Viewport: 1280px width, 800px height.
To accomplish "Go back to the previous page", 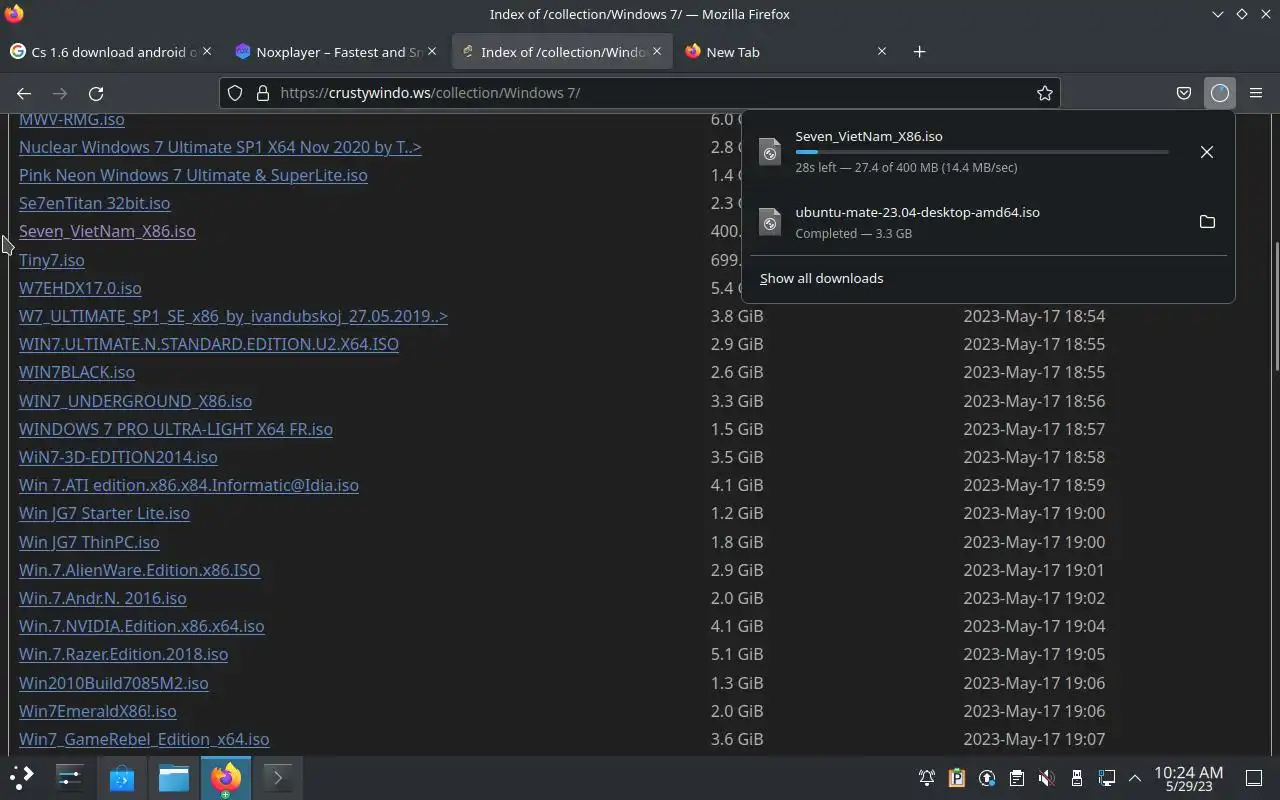I will 24,93.
